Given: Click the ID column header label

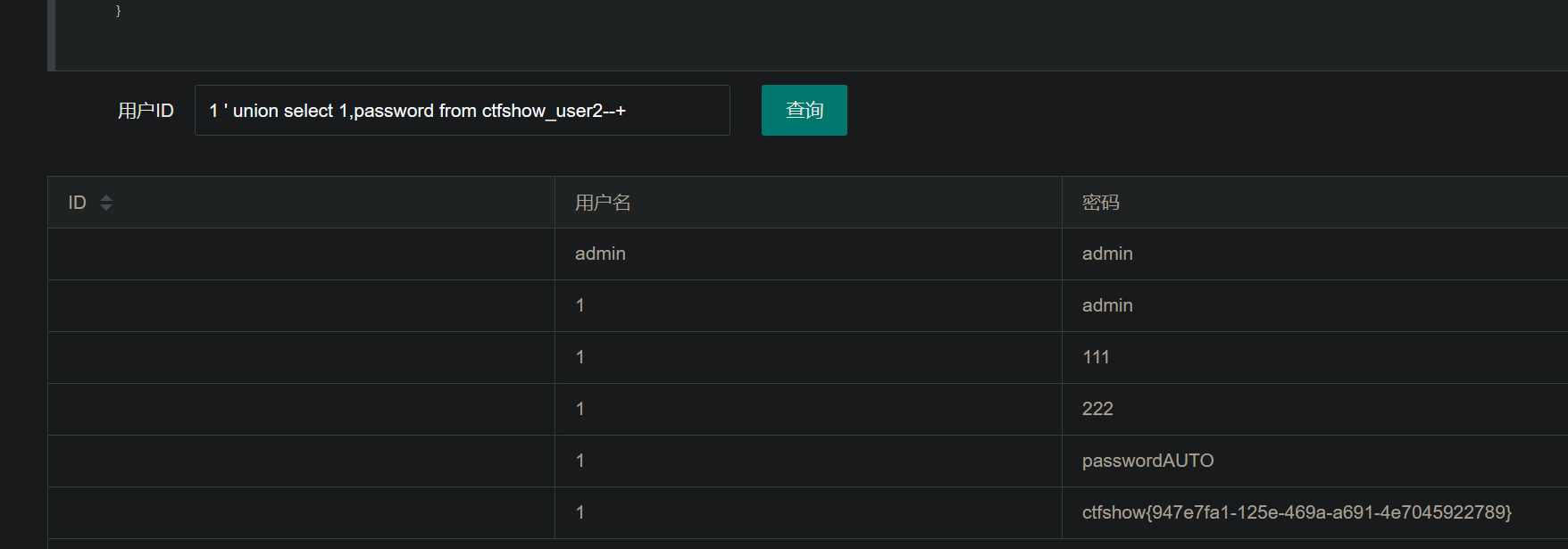Looking at the screenshot, I should tap(78, 203).
